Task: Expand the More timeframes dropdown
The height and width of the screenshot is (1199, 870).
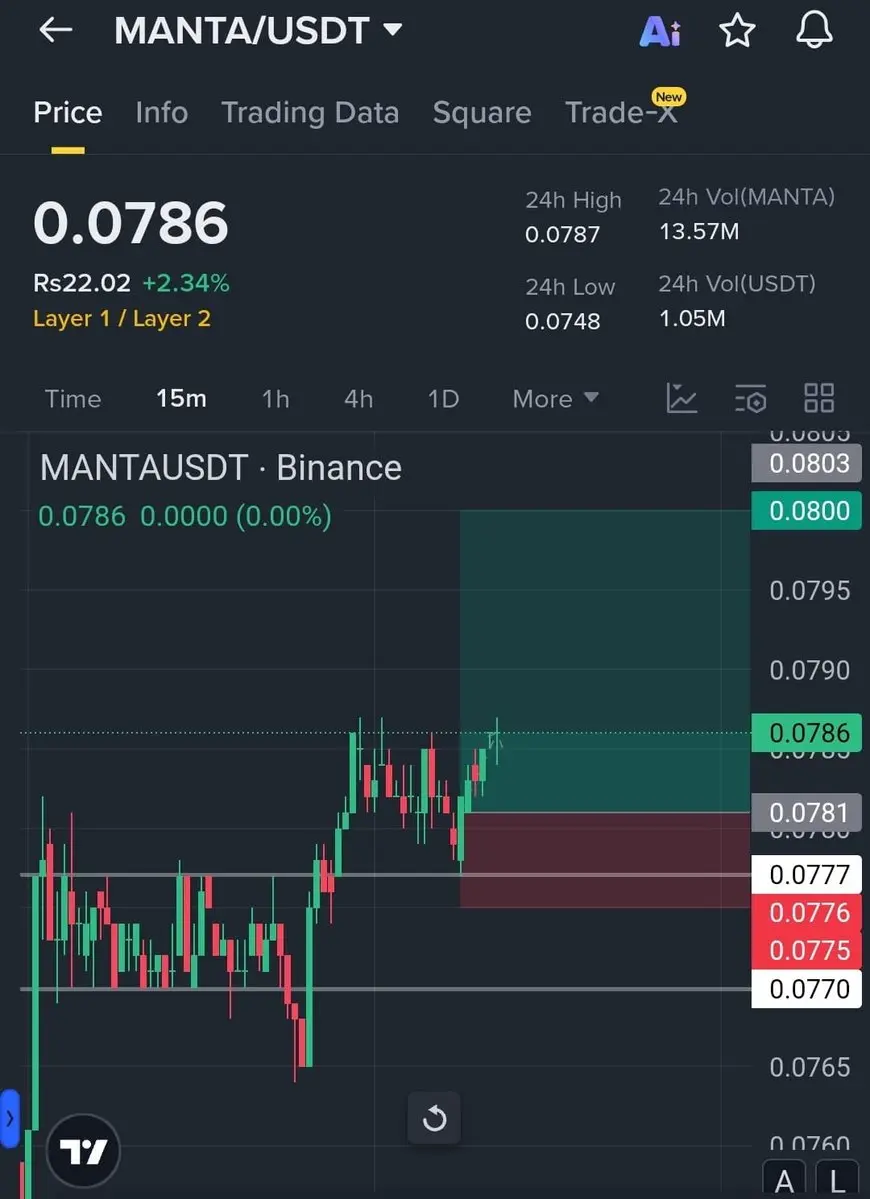Action: (555, 398)
